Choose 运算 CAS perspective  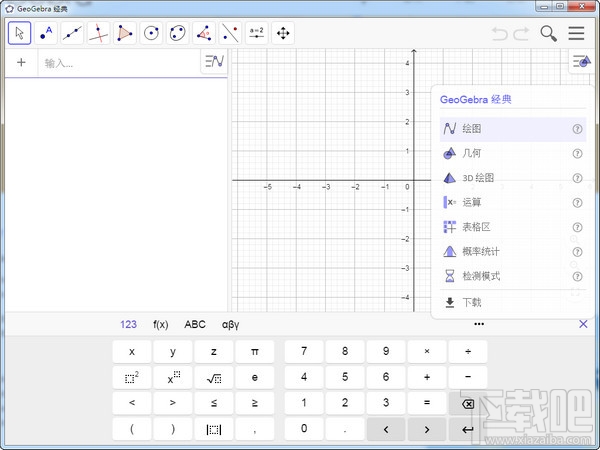coord(513,202)
